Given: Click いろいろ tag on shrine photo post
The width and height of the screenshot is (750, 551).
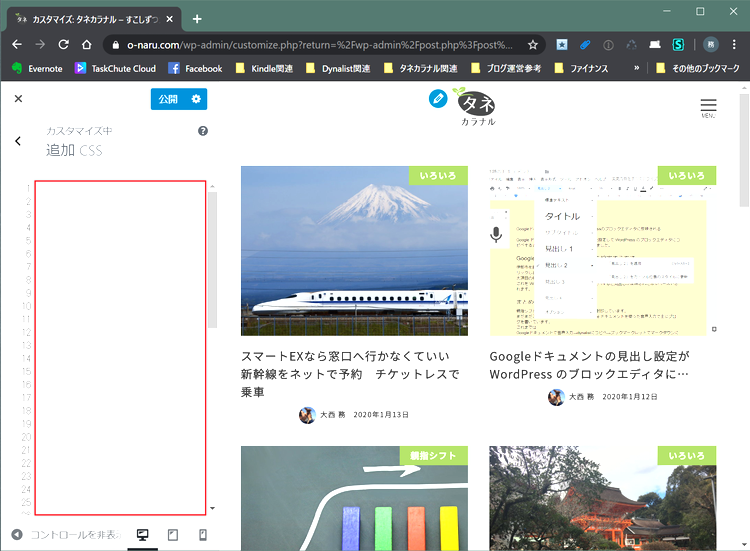Looking at the screenshot, I should 687,456.
